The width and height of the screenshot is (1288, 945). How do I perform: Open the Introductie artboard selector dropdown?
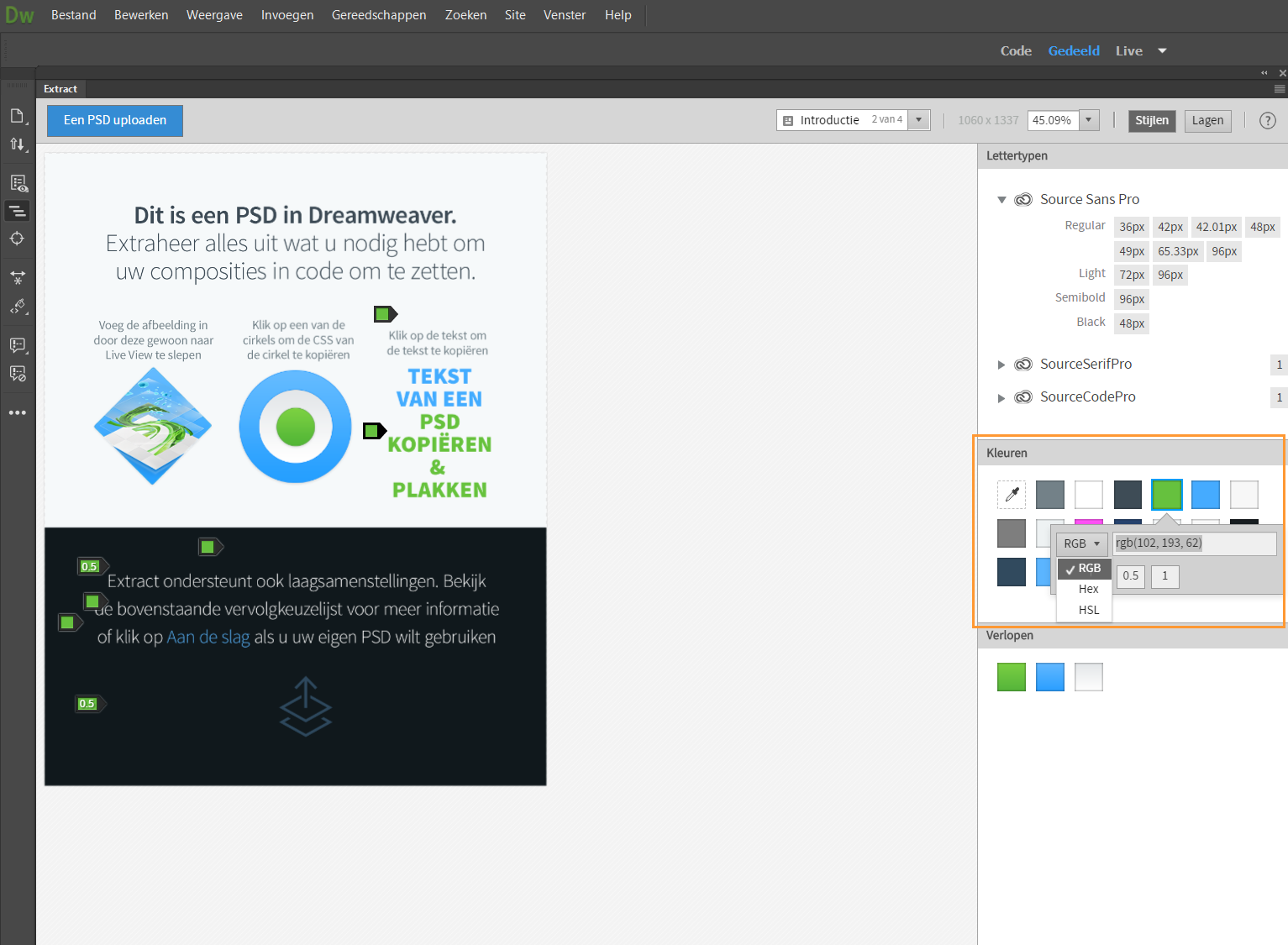coord(918,120)
